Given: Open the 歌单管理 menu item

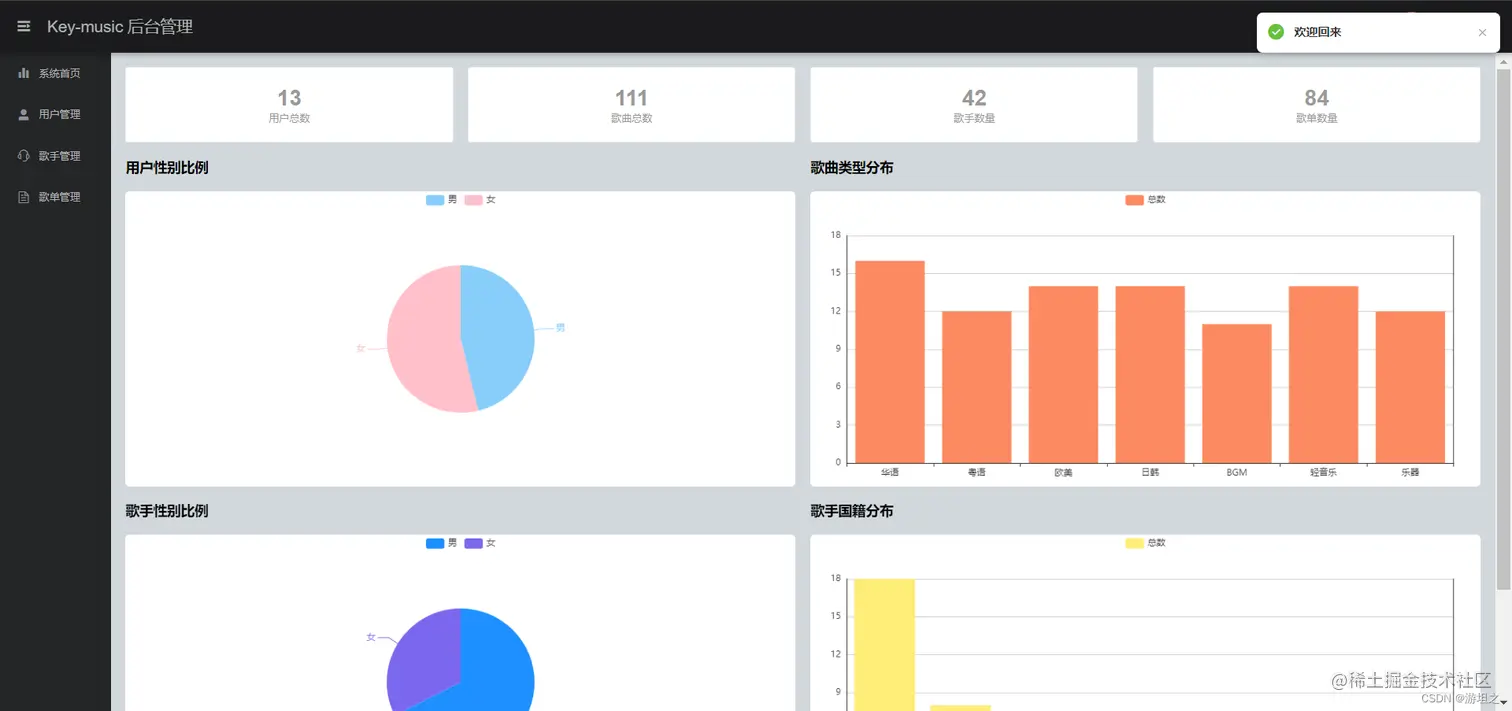Looking at the screenshot, I should coord(55,197).
